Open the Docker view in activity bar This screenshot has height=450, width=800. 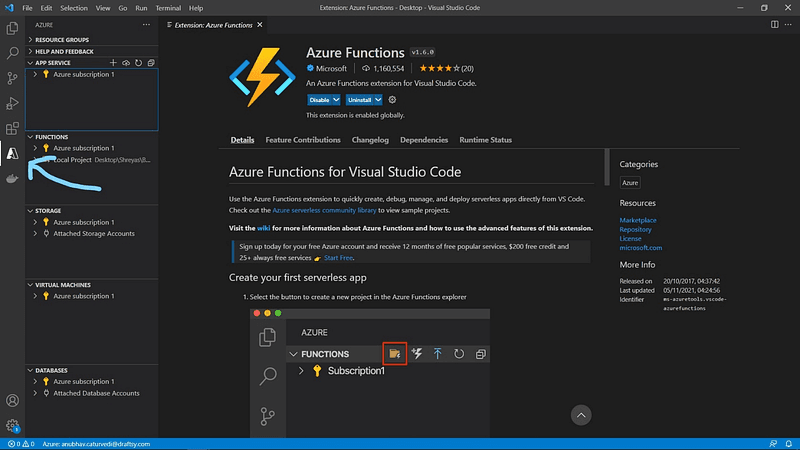coord(12,179)
